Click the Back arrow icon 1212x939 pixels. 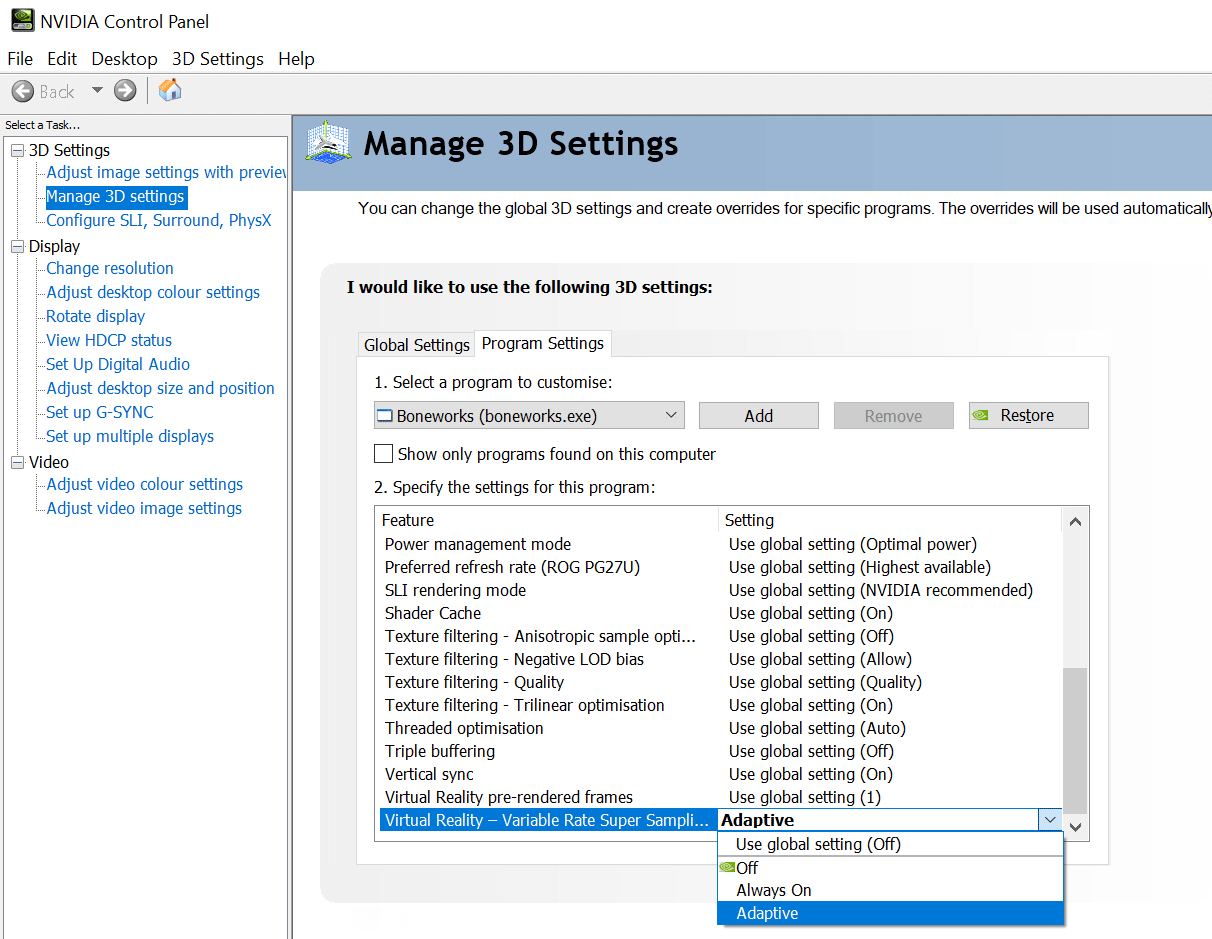[x=23, y=91]
